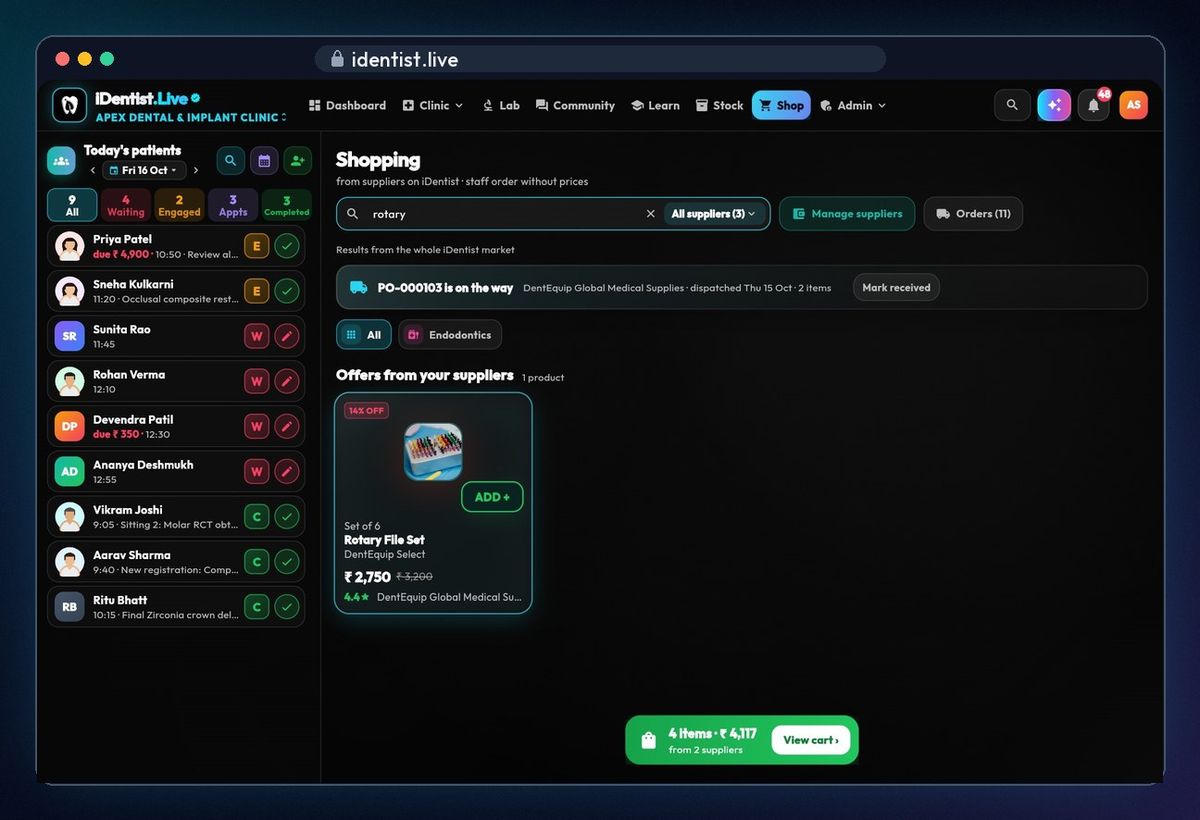Click View cart in the green bar
This screenshot has height=820, width=1200.
pyautogui.click(x=811, y=740)
